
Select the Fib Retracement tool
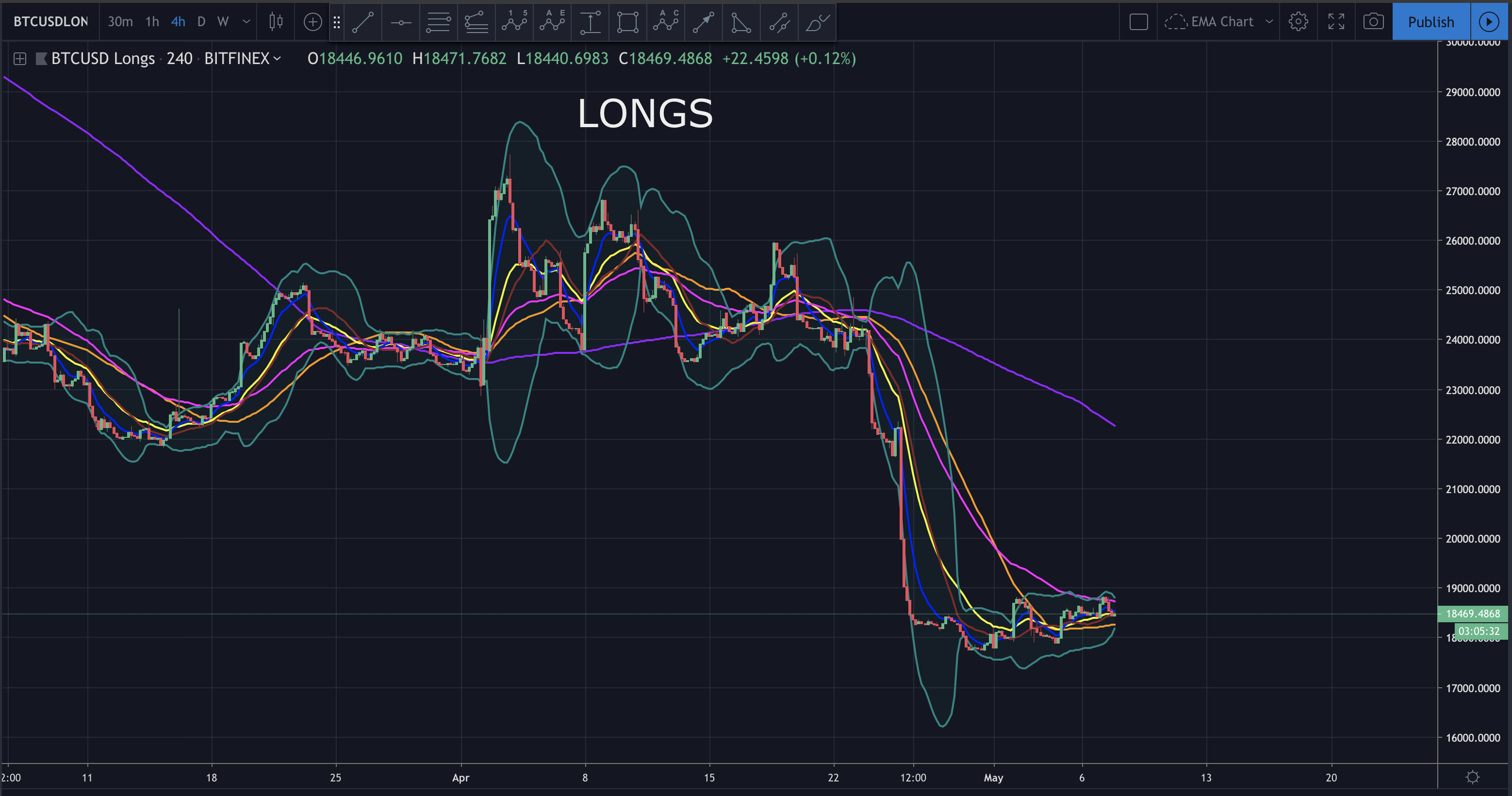coord(439,22)
